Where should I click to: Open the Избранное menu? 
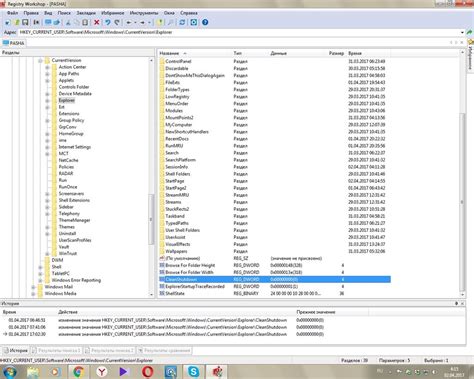coord(113,13)
